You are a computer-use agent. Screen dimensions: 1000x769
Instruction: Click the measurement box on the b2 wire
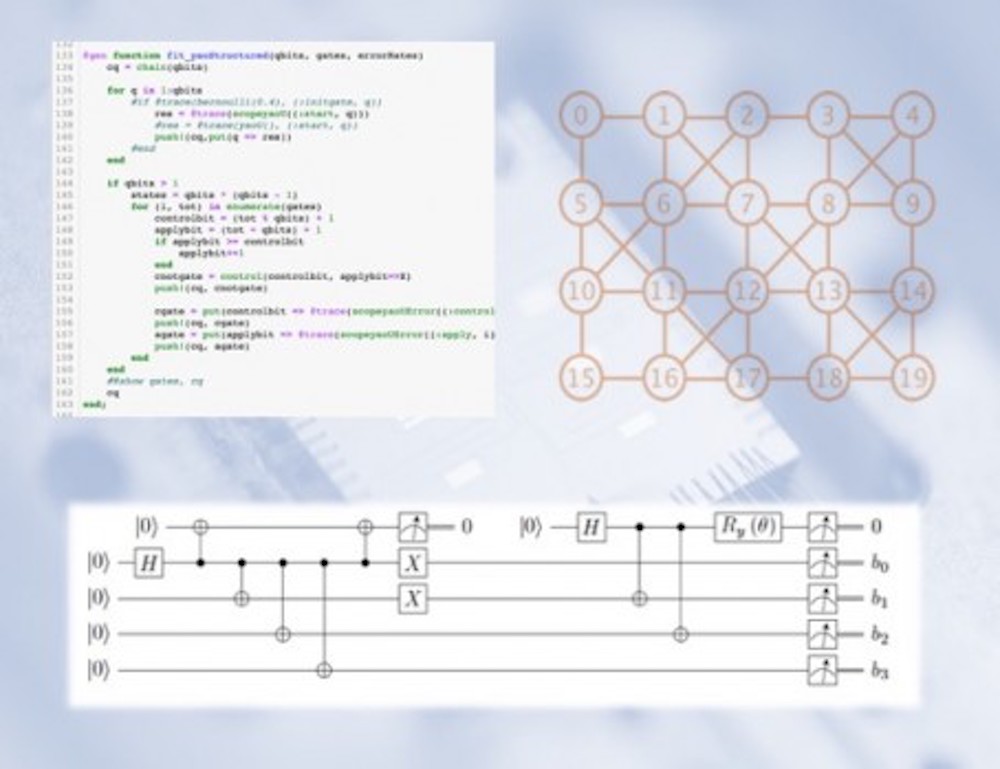(x=822, y=634)
